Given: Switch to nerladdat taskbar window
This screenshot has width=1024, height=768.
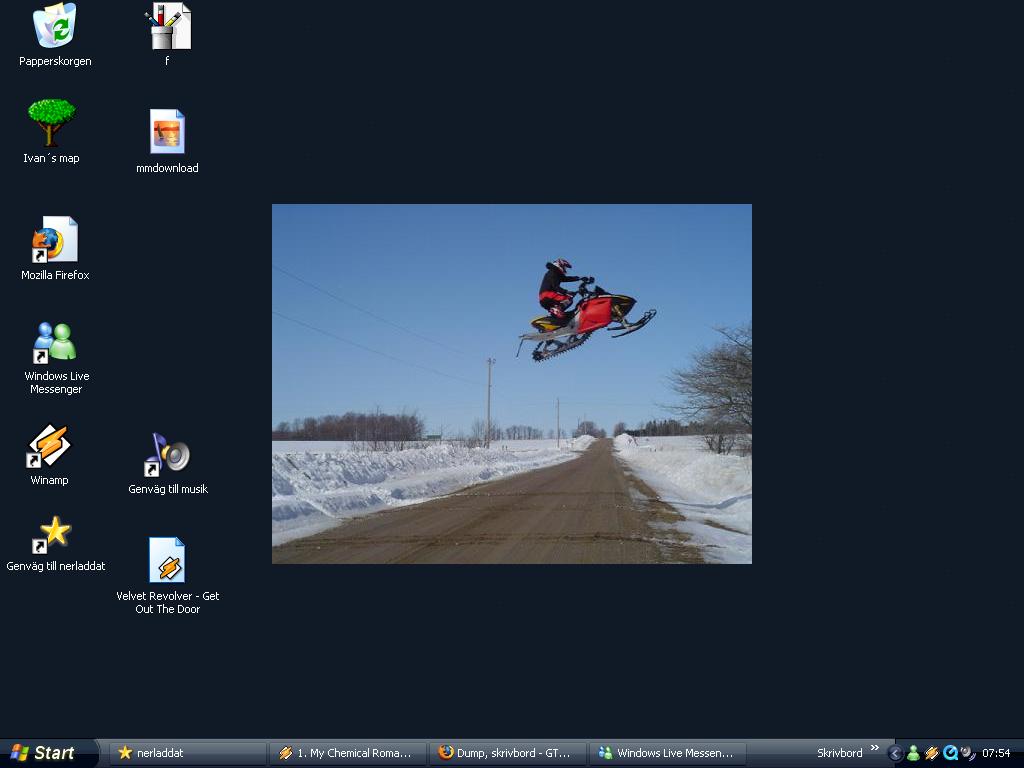Looking at the screenshot, I should pos(187,753).
